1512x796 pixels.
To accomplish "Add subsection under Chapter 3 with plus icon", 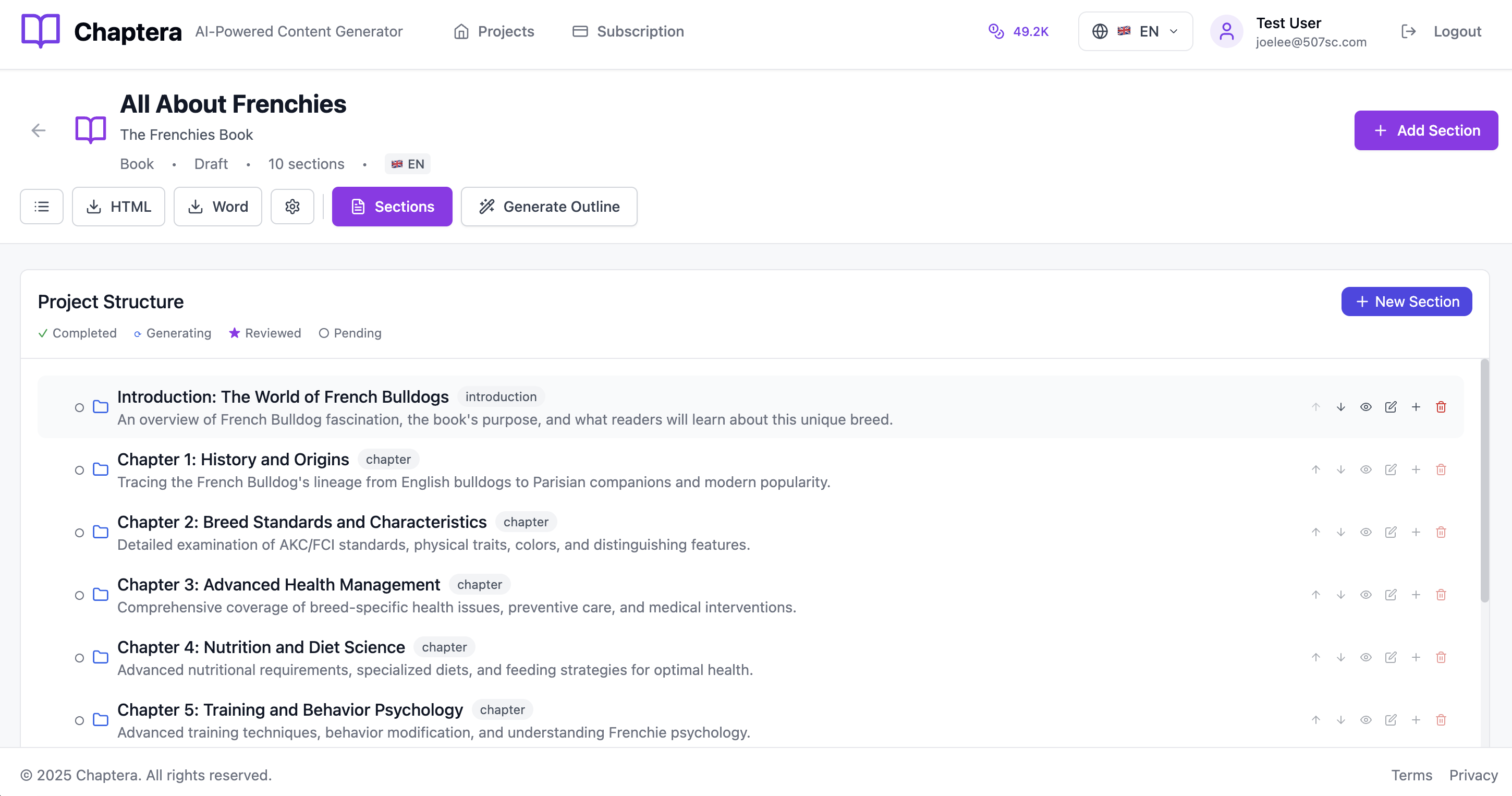I will tap(1416, 595).
